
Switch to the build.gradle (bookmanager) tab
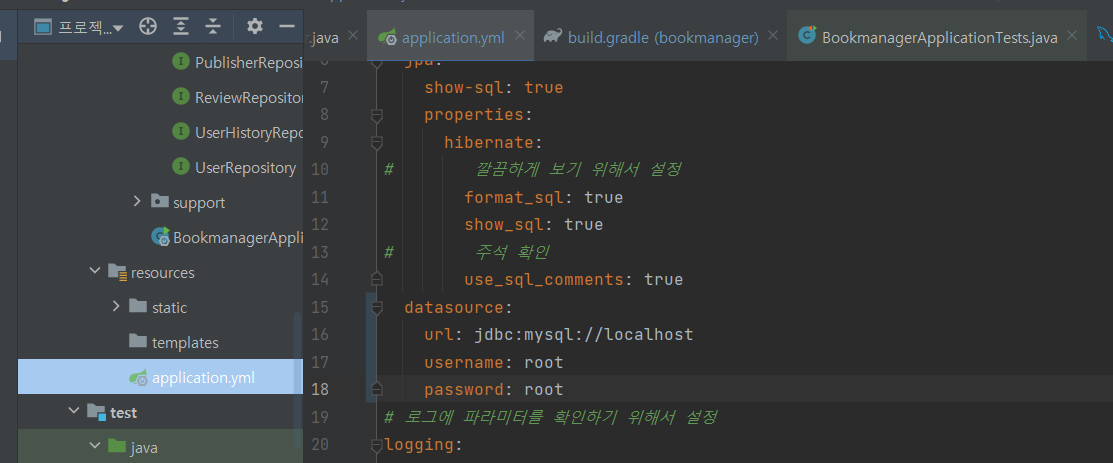(x=663, y=37)
